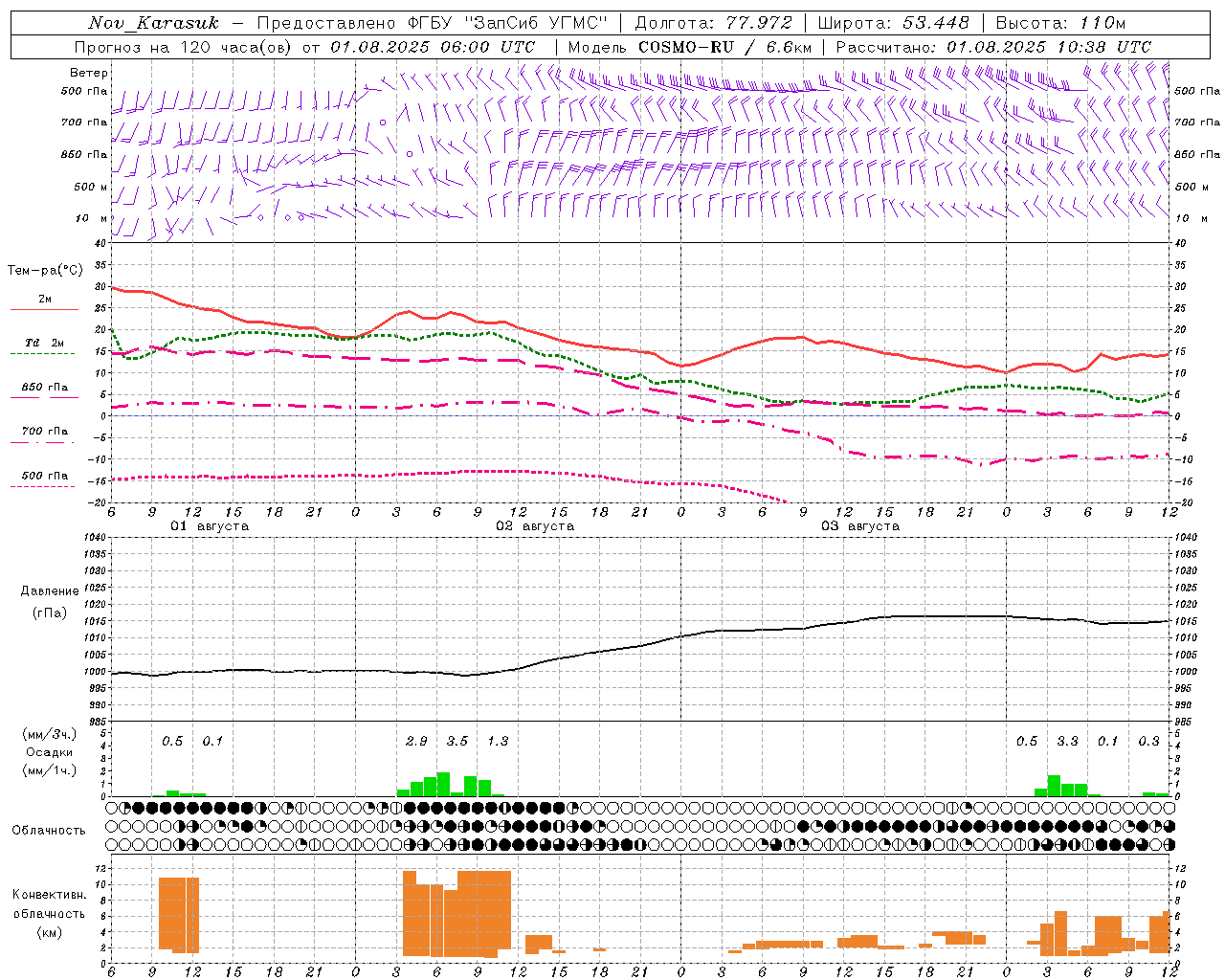Click the 2.9 precipitation value

[x=416, y=742]
